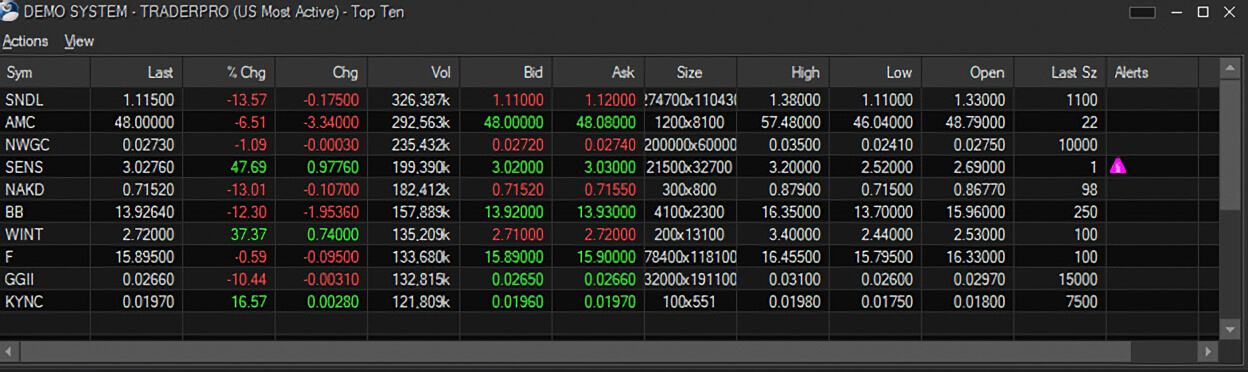
Task: Open the View menu
Action: pyautogui.click(x=79, y=41)
